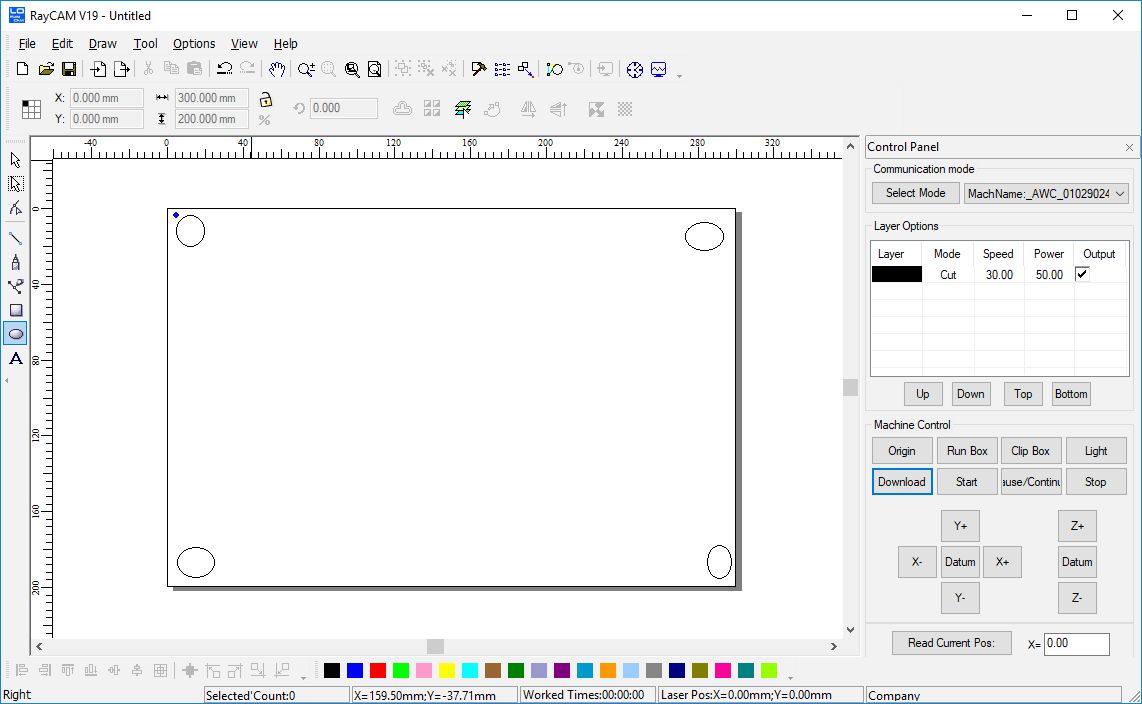Select the Text tool in left toolbar
1142x704 pixels.
[x=16, y=358]
